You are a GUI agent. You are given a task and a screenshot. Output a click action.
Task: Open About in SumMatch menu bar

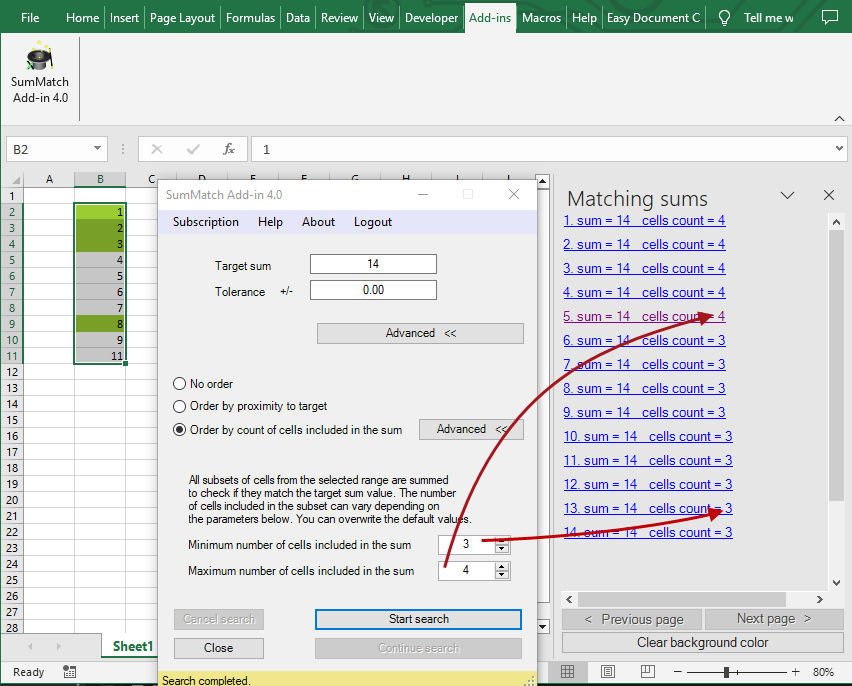[318, 222]
